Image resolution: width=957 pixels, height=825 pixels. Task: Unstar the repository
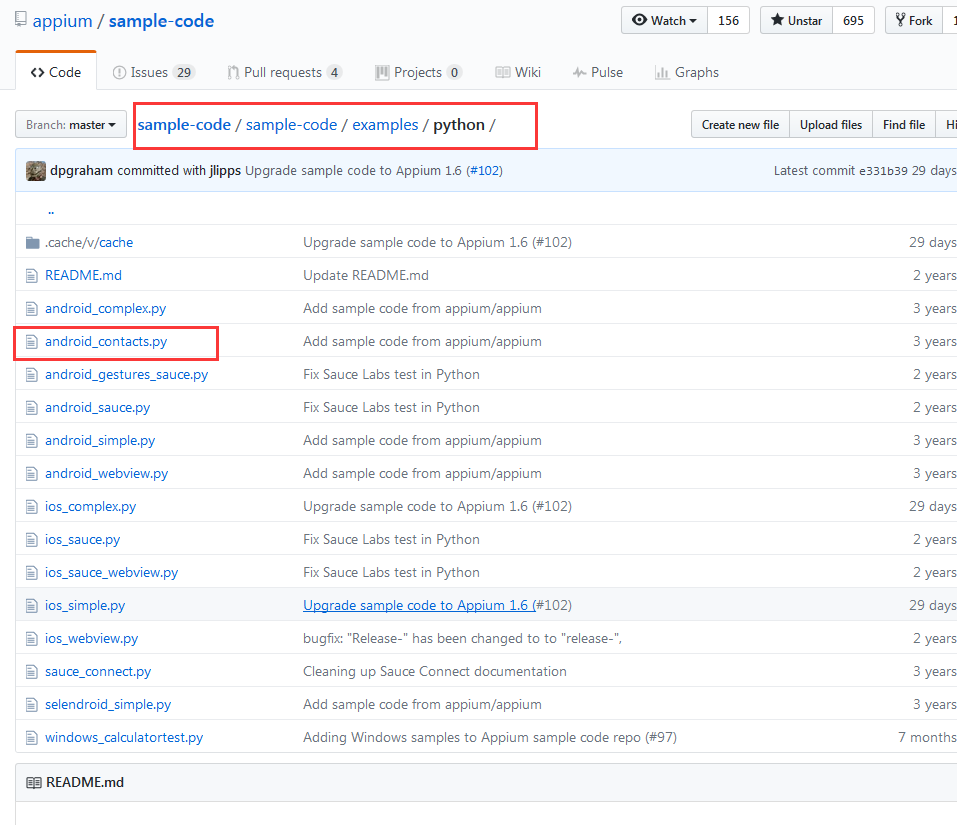(x=796, y=20)
